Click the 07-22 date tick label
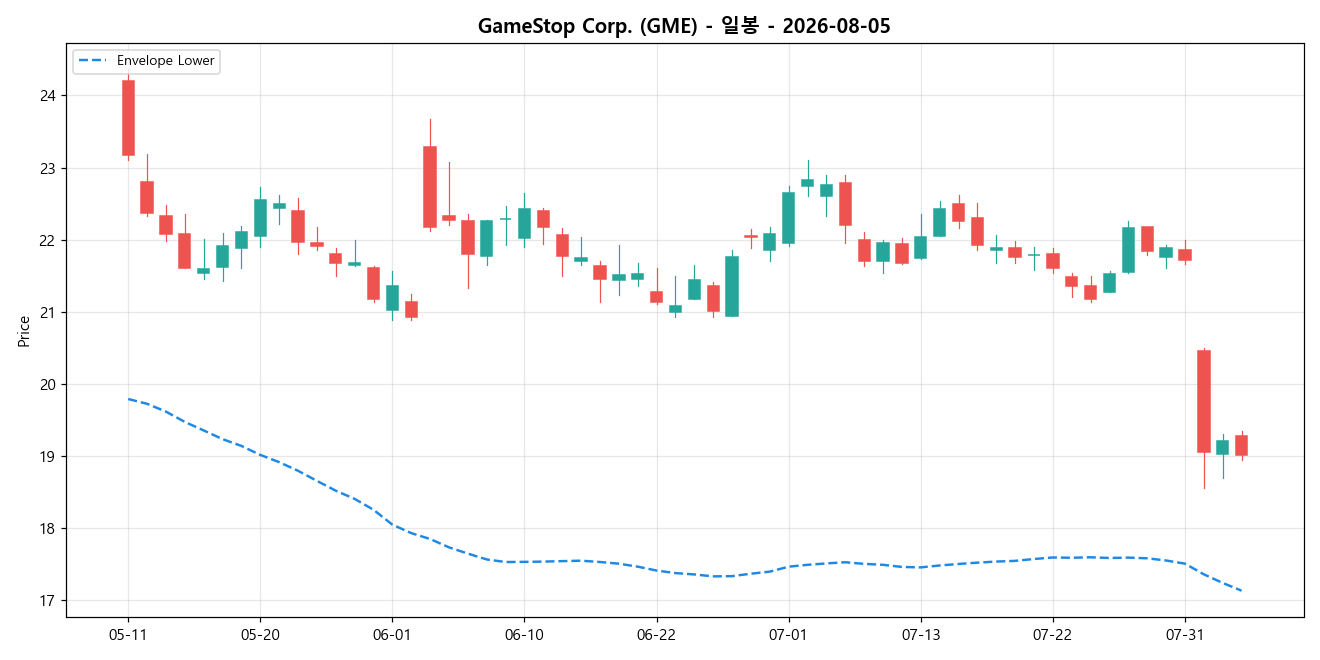The width and height of the screenshot is (1320, 660). tap(1052, 635)
